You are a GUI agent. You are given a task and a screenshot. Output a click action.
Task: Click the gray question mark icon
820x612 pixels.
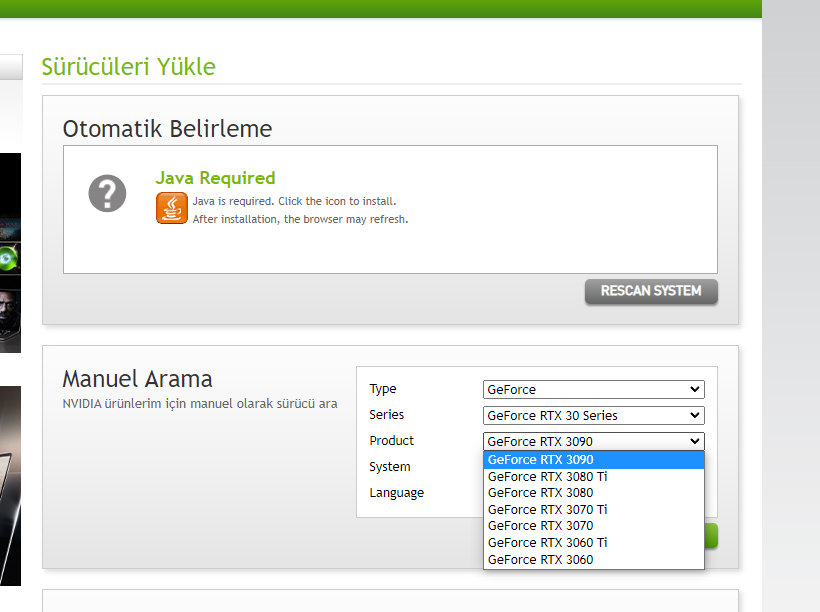click(107, 193)
